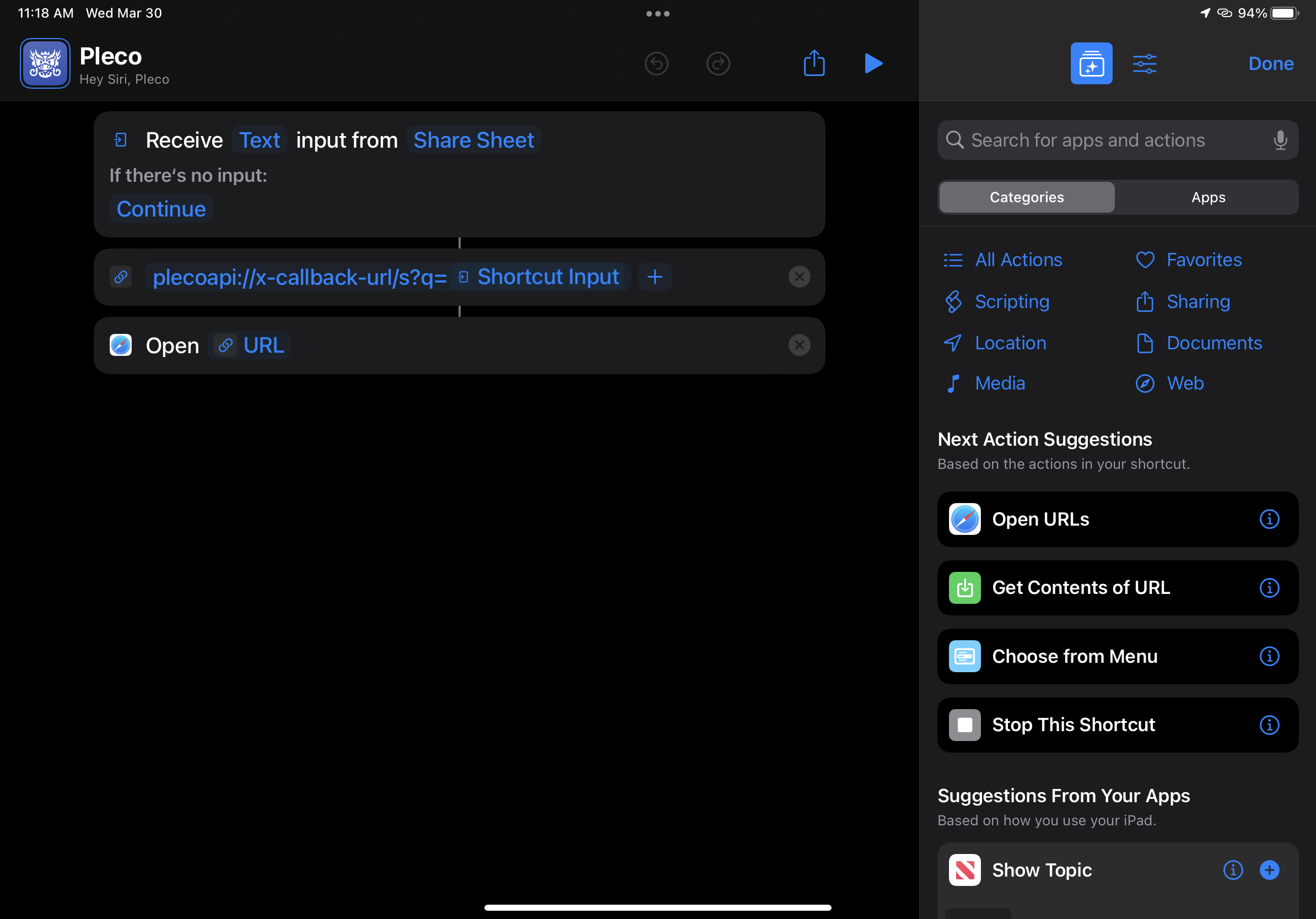Open Scripting category
The width and height of the screenshot is (1316, 919).
[x=996, y=301]
